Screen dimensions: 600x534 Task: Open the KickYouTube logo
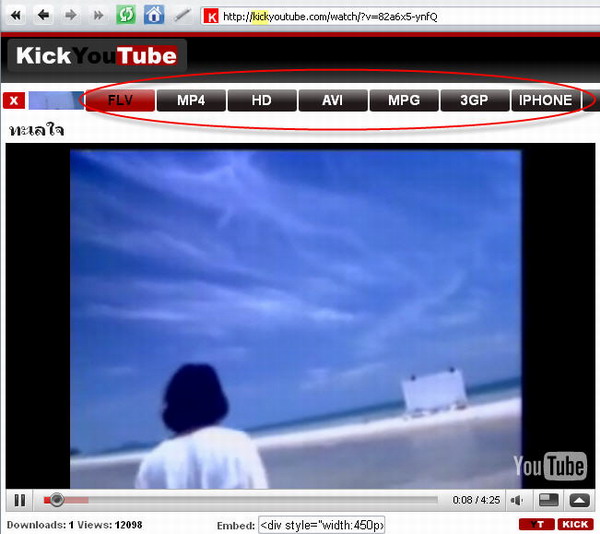[97, 56]
